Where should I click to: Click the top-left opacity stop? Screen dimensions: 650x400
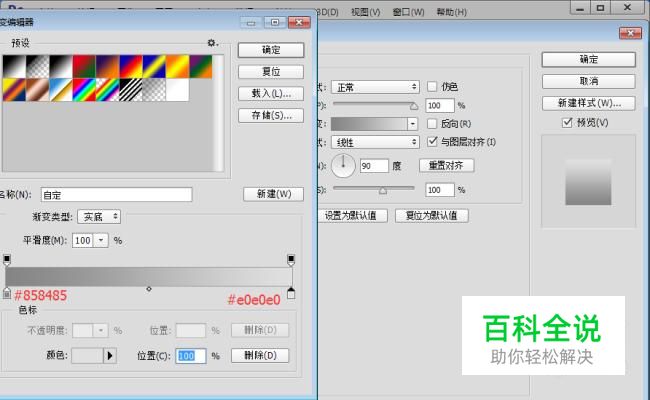tap(7, 259)
